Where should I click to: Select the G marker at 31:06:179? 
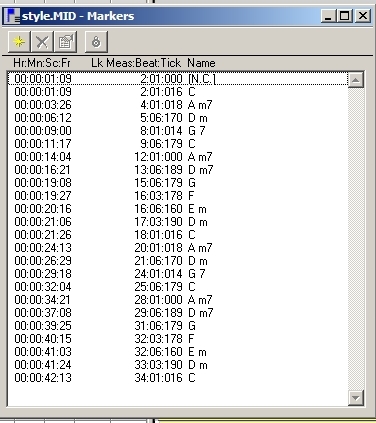point(178,326)
